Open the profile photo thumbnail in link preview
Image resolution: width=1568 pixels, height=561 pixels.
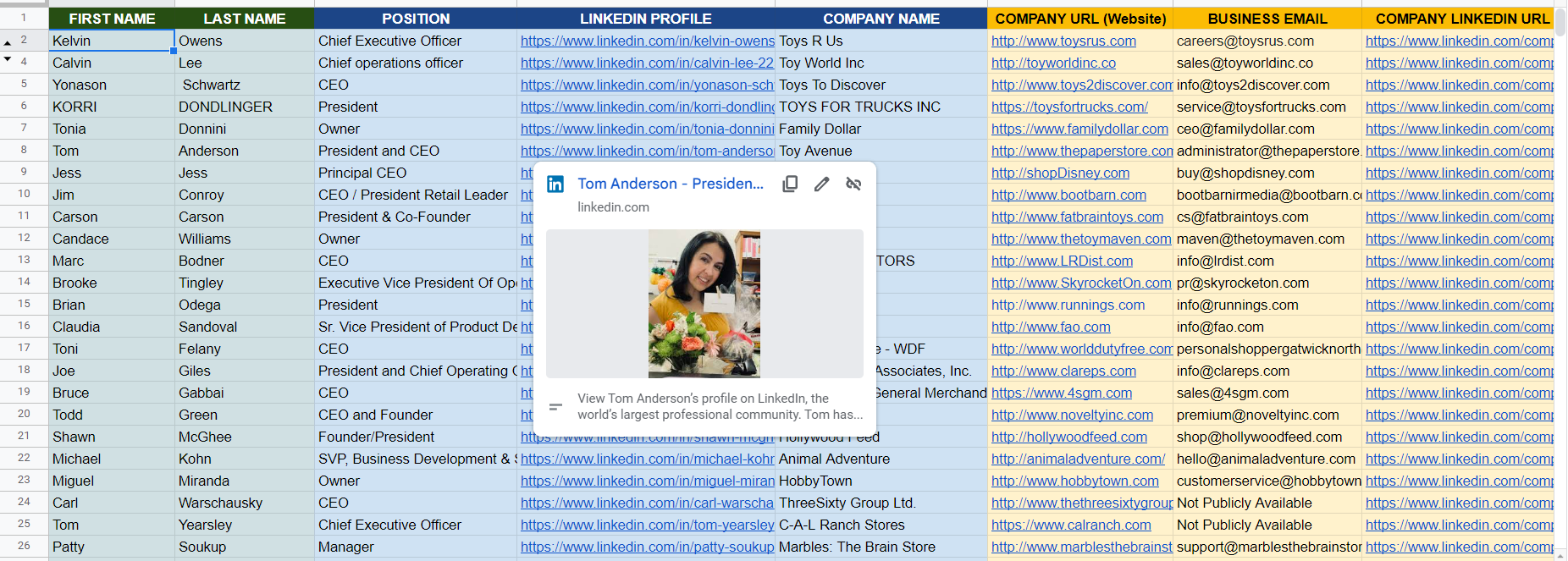tap(704, 304)
